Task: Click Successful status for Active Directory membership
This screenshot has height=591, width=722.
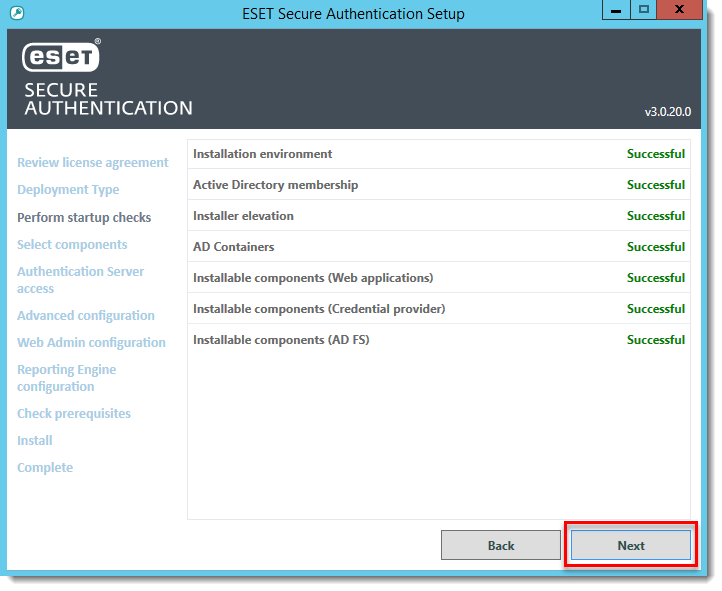Action: click(656, 185)
